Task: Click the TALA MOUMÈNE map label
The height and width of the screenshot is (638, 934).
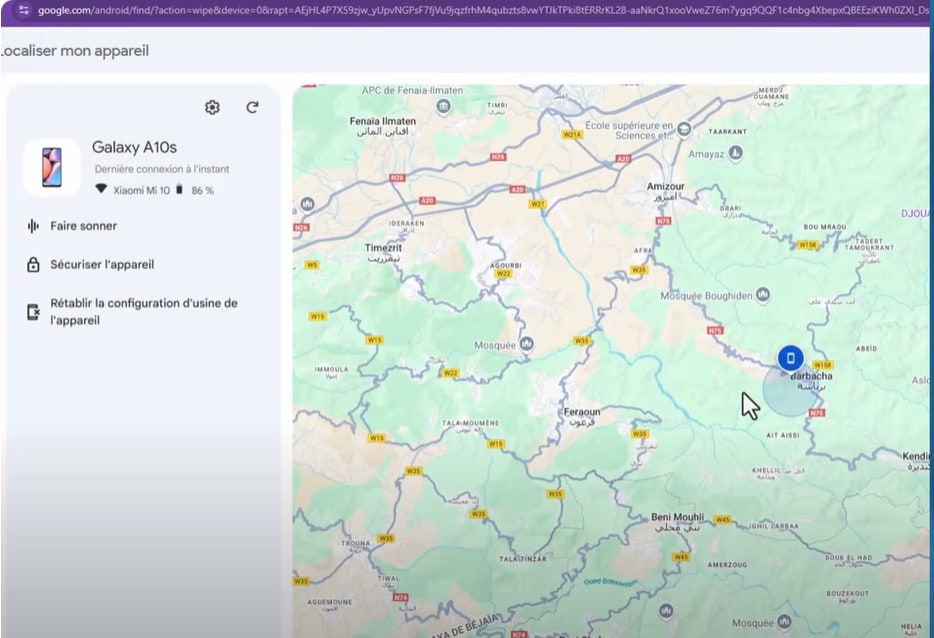Action: 471,423
